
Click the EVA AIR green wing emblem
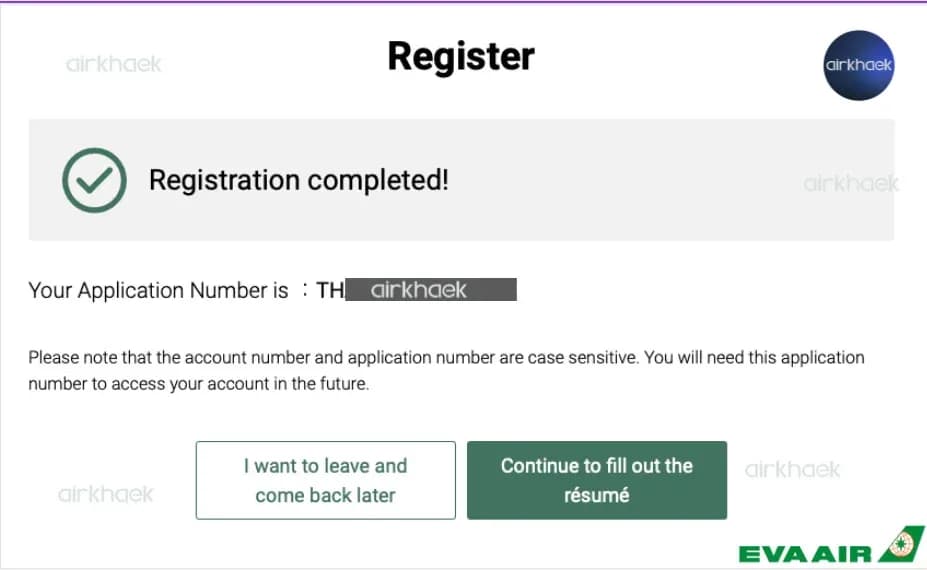tap(902, 545)
